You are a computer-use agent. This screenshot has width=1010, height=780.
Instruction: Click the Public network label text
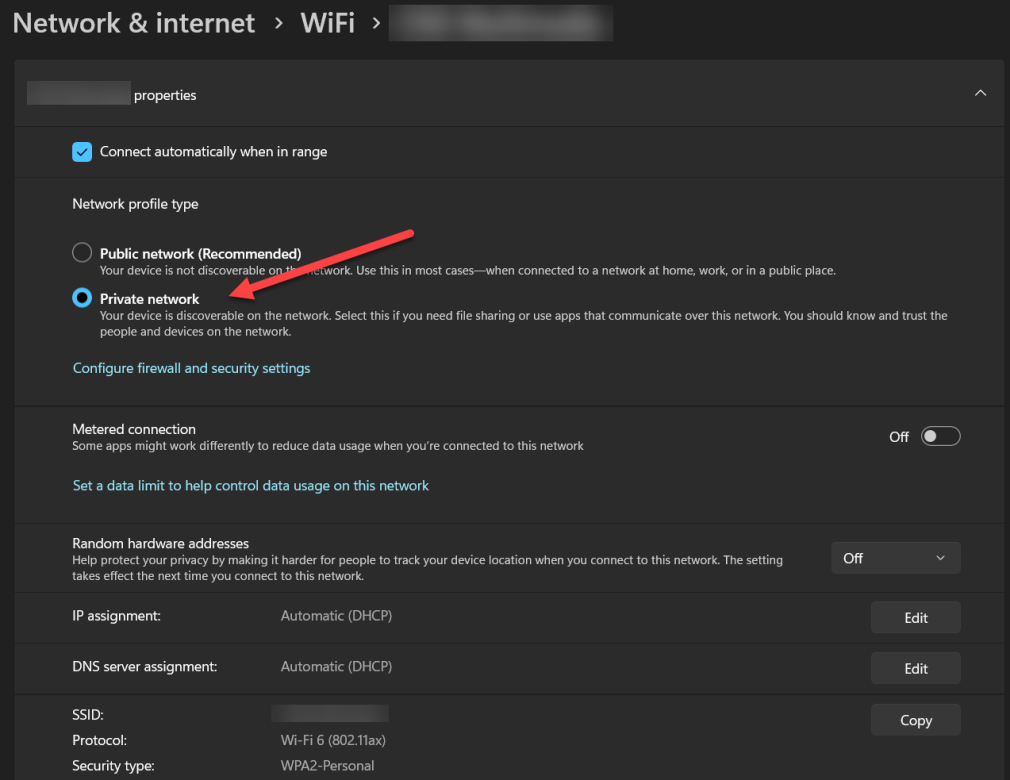200,253
